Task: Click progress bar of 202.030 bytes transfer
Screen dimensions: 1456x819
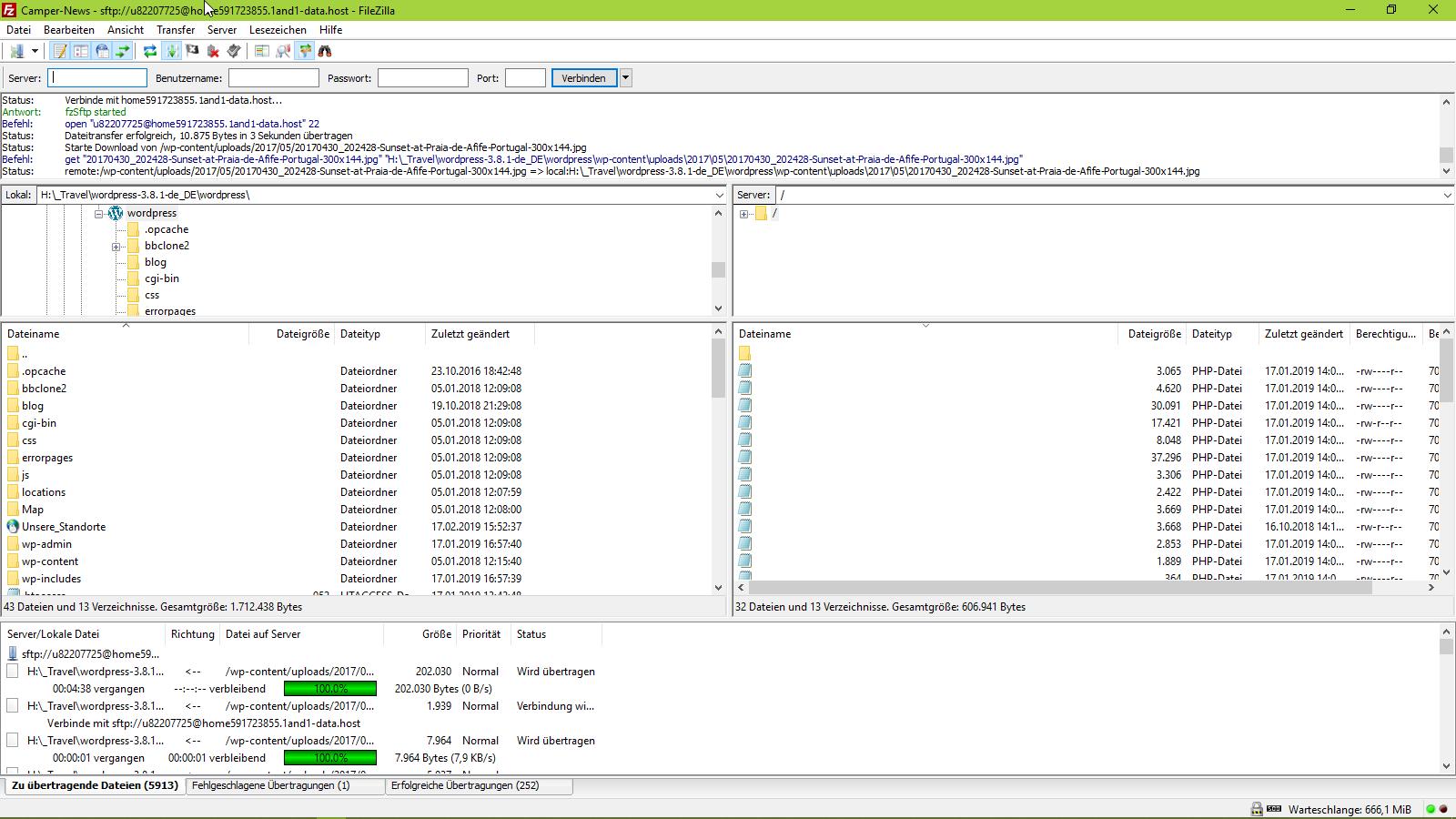Action: [330, 689]
